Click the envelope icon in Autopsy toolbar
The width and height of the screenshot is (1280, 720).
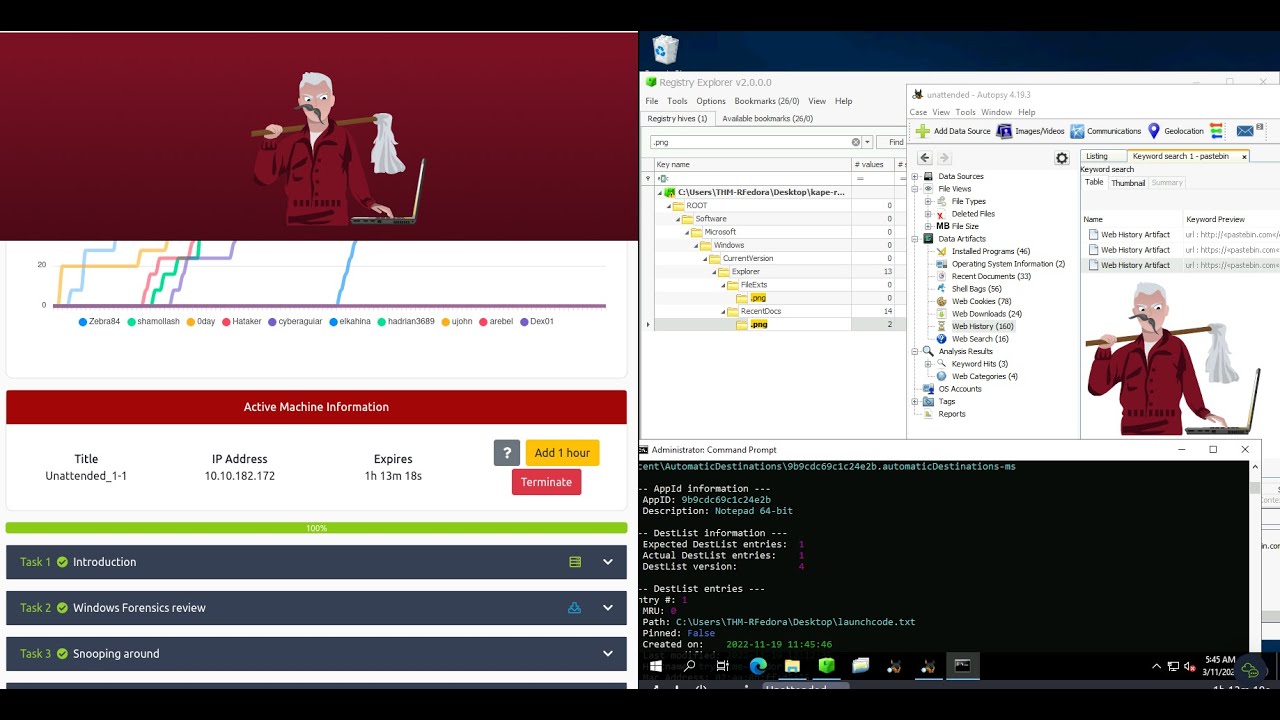coord(1245,131)
